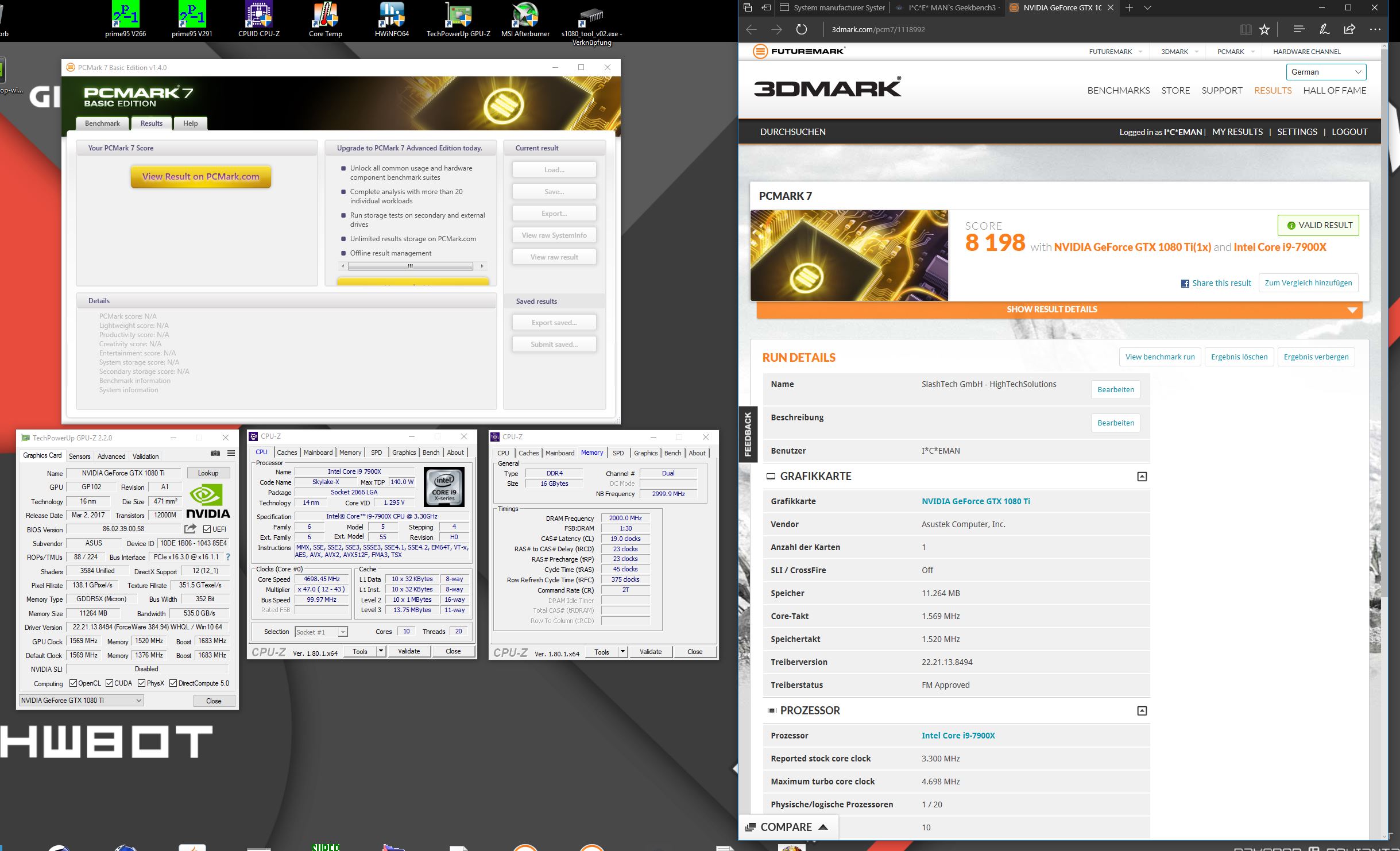Open MY RESULTS link
The image size is (1400, 851).
pos(1237,131)
